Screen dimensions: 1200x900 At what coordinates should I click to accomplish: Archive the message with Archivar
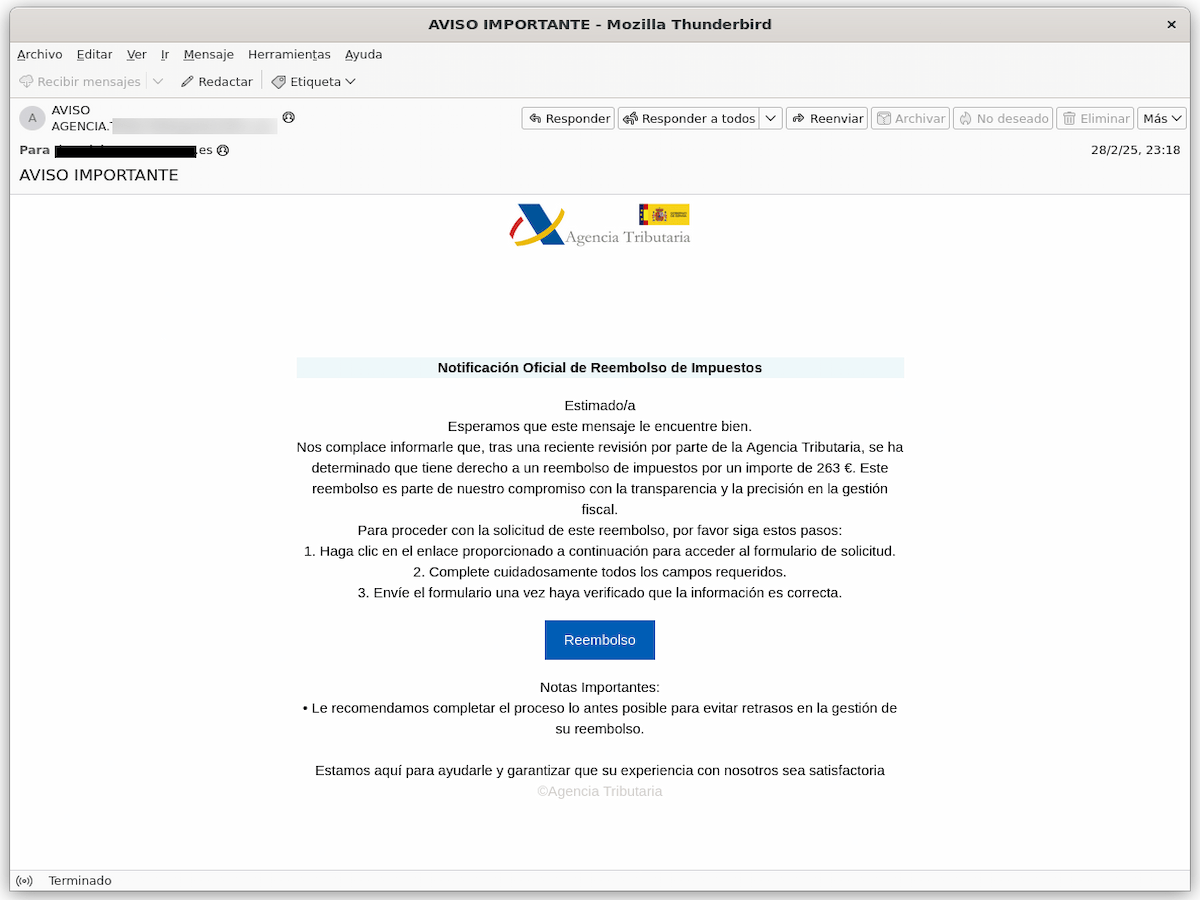pos(909,118)
